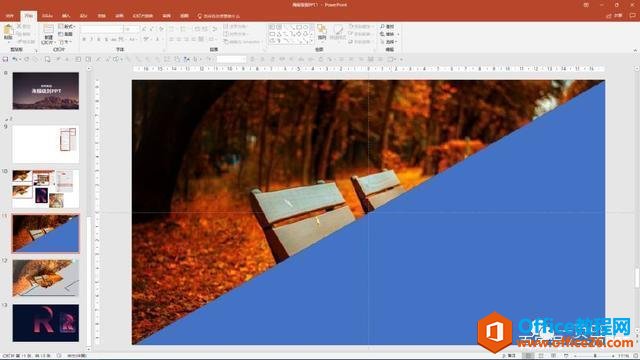
Task: Click the Increase Font Size icon
Action: click(144, 29)
